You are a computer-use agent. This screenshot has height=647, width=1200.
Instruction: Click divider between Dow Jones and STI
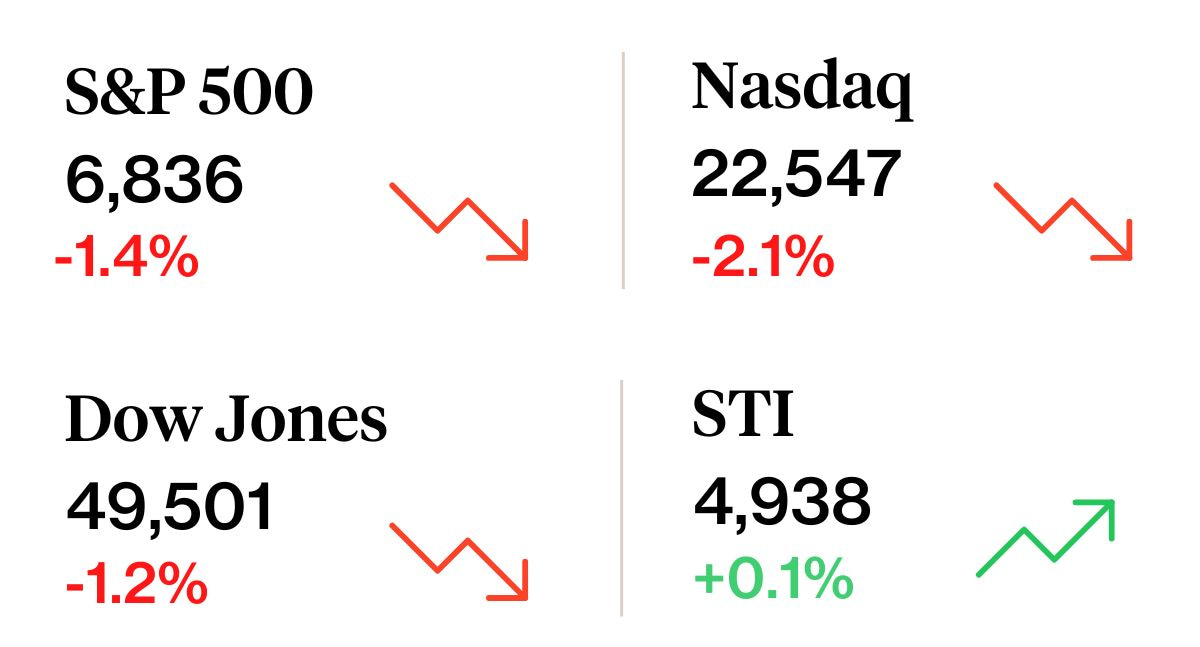622,497
